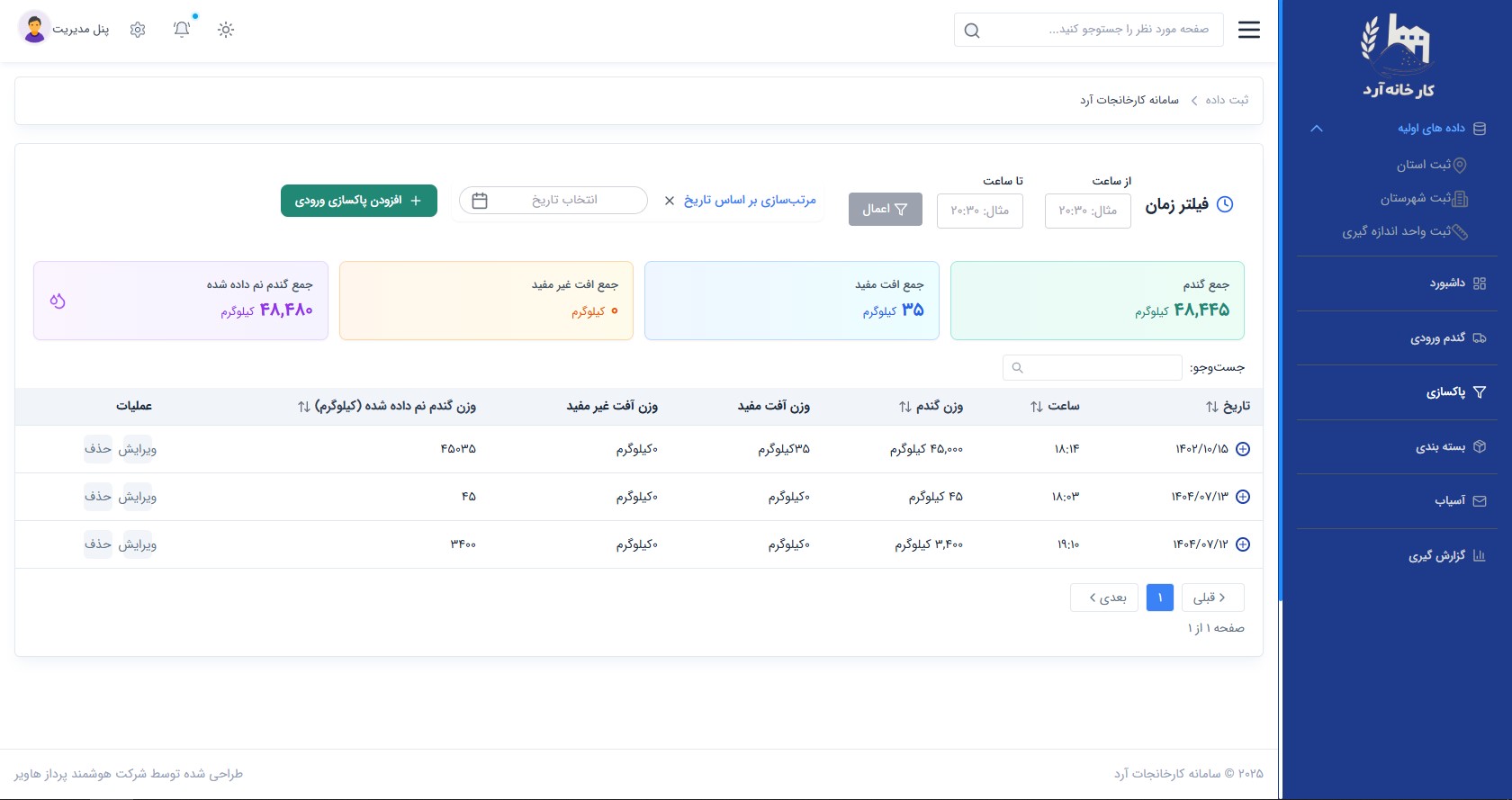Open settings gear icon
Viewport: 1512px width, 800px height.
[x=138, y=30]
